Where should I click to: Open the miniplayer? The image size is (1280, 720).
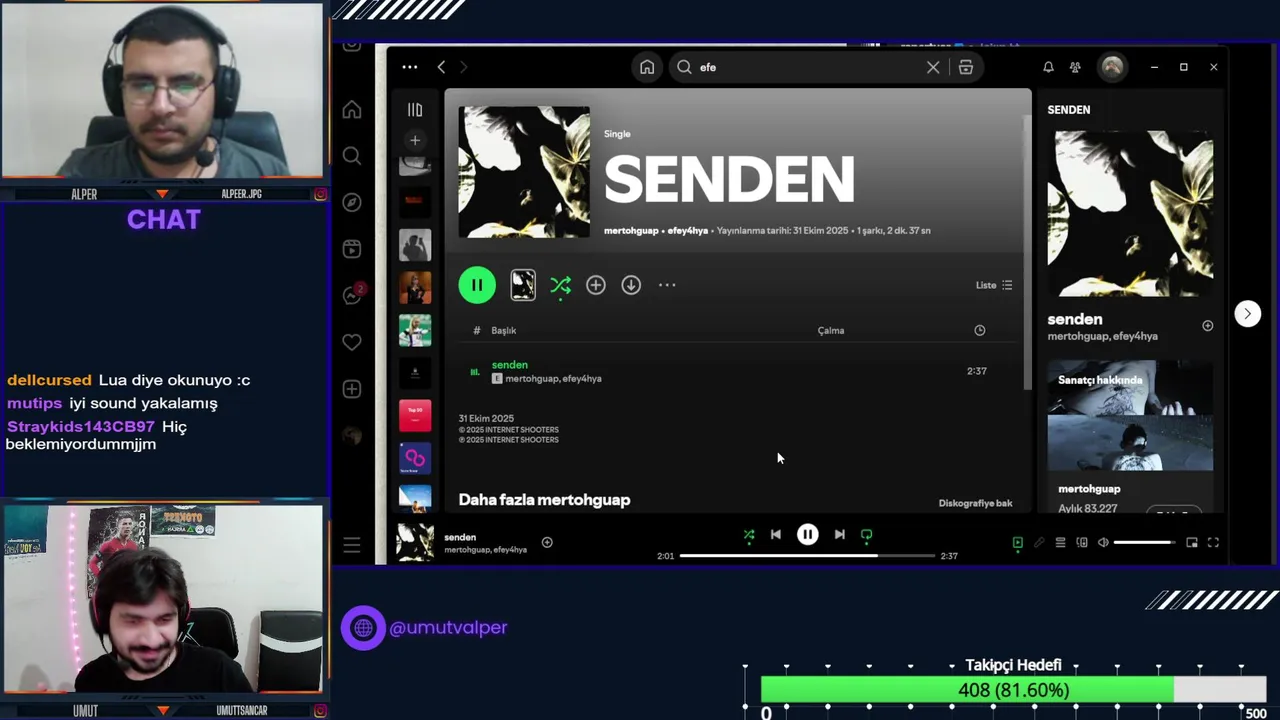click(x=1192, y=543)
